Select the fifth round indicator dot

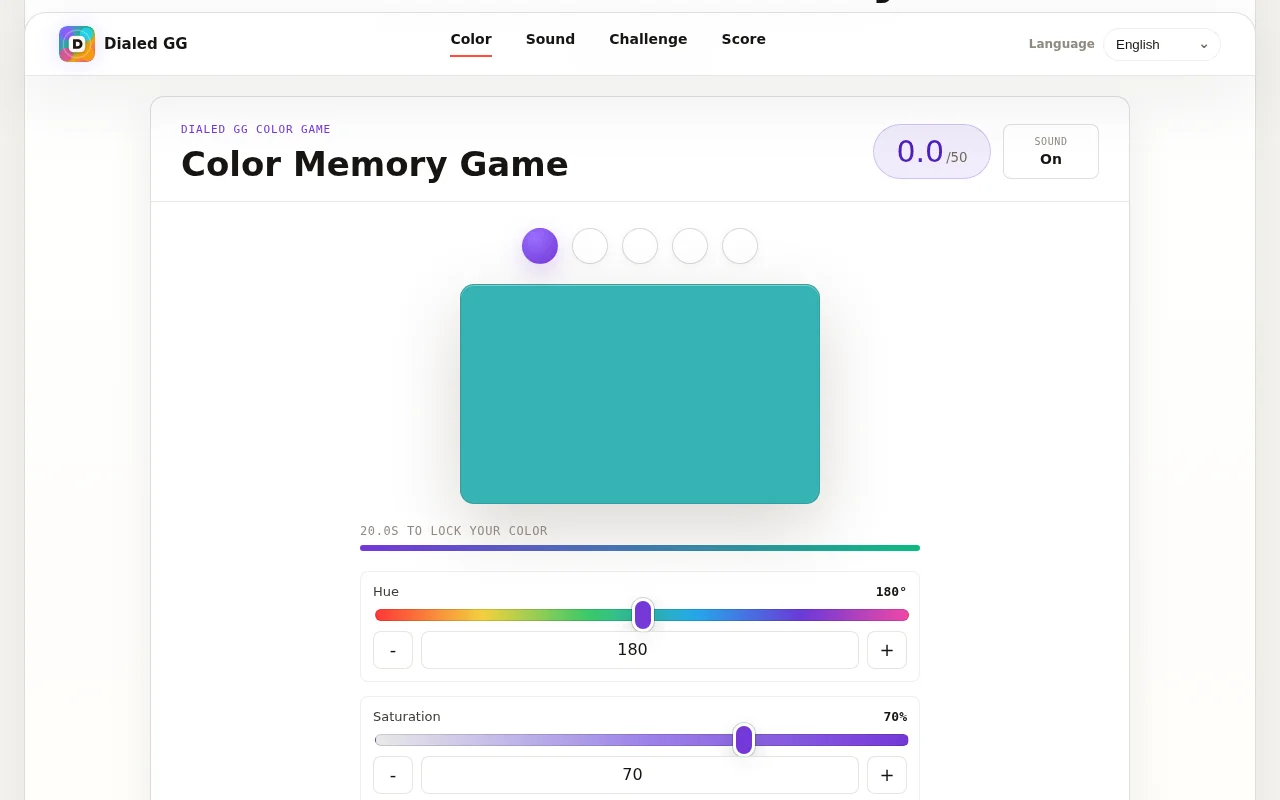[x=740, y=246]
